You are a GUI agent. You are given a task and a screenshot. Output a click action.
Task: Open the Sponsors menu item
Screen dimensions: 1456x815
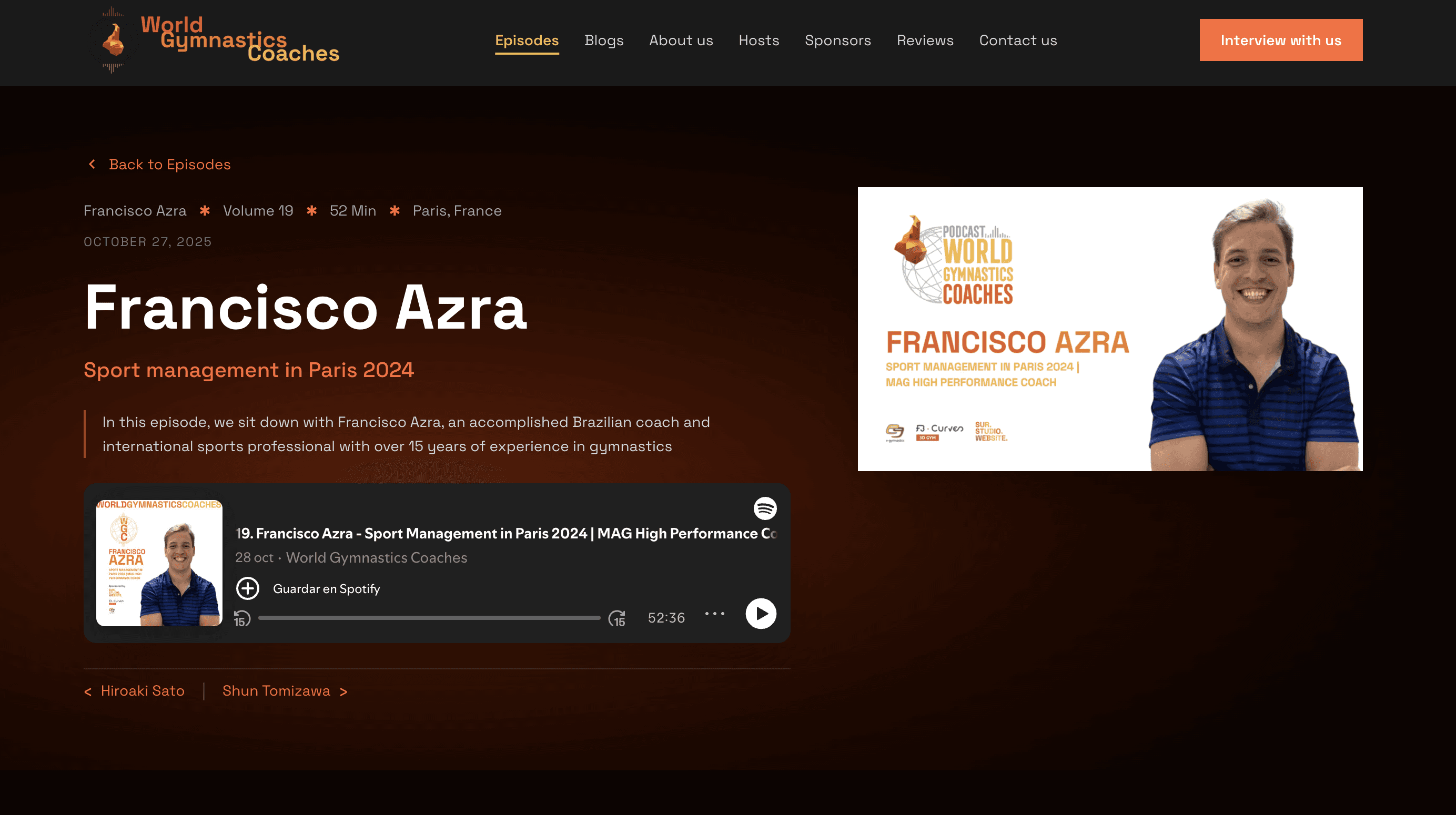[837, 40]
